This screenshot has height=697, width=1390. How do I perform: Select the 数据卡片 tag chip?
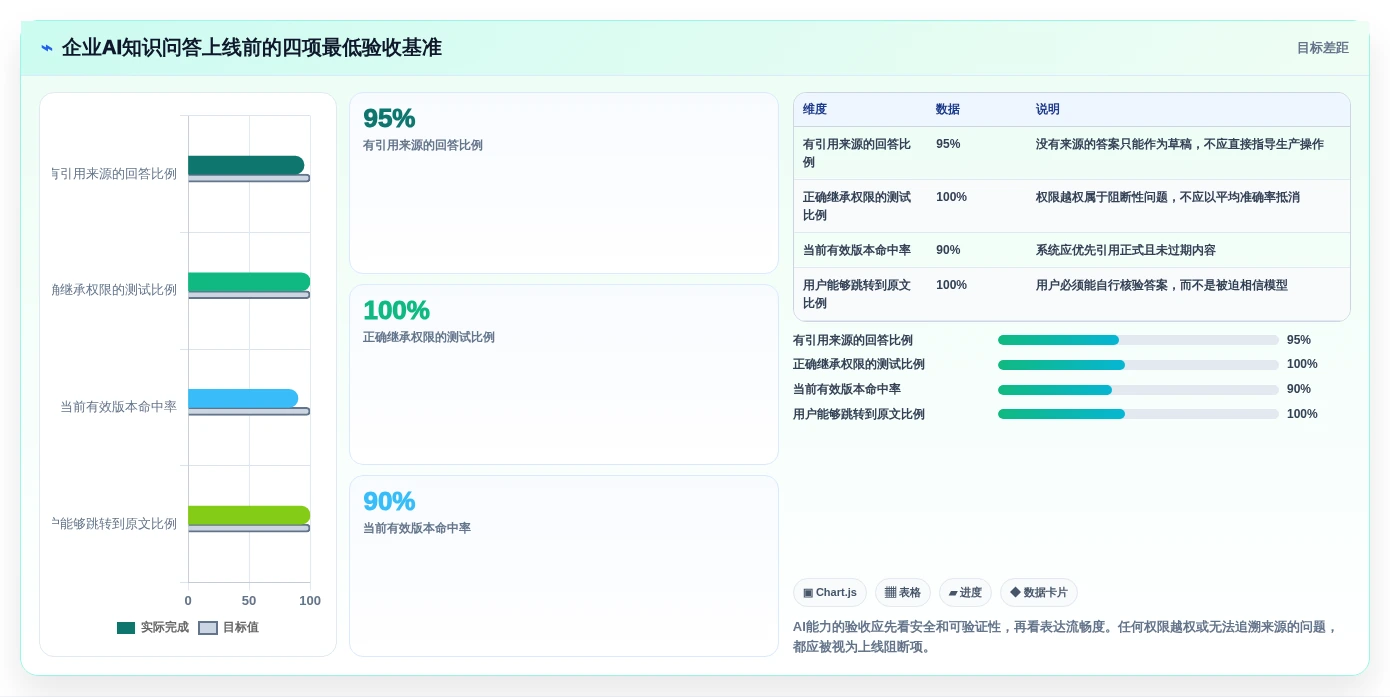point(1039,593)
